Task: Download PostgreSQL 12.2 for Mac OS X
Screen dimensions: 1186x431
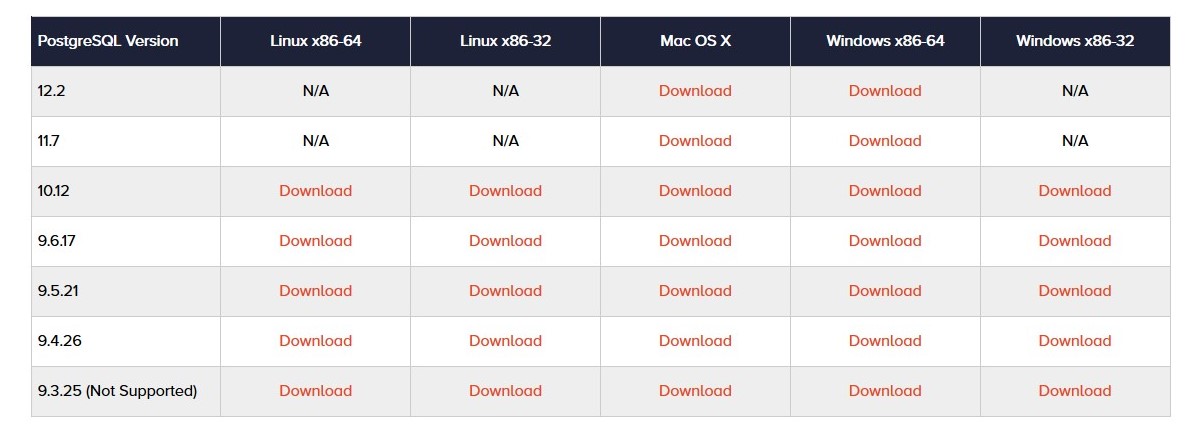Action: [x=695, y=91]
